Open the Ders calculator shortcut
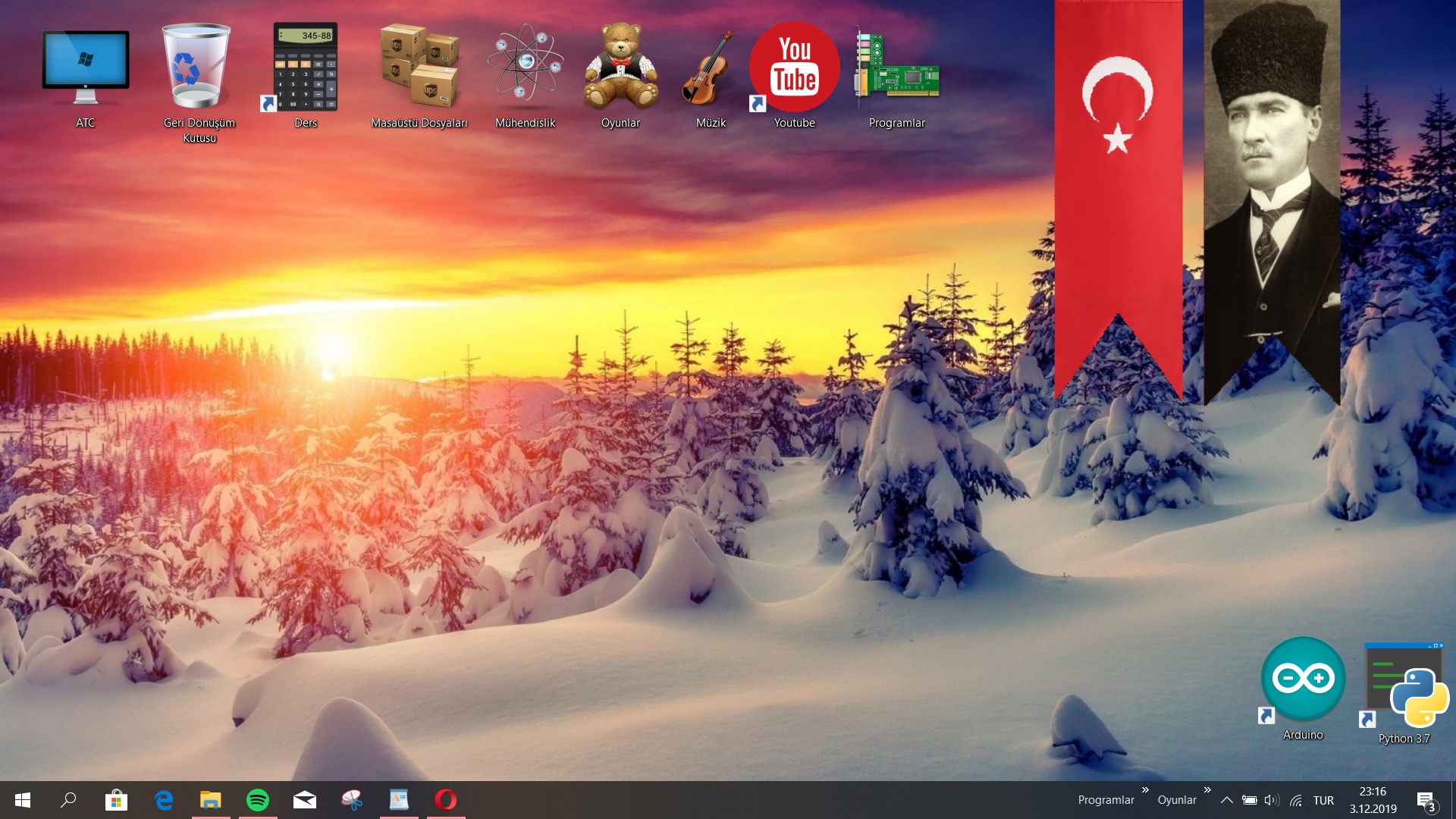This screenshot has height=819, width=1456. pyautogui.click(x=305, y=68)
